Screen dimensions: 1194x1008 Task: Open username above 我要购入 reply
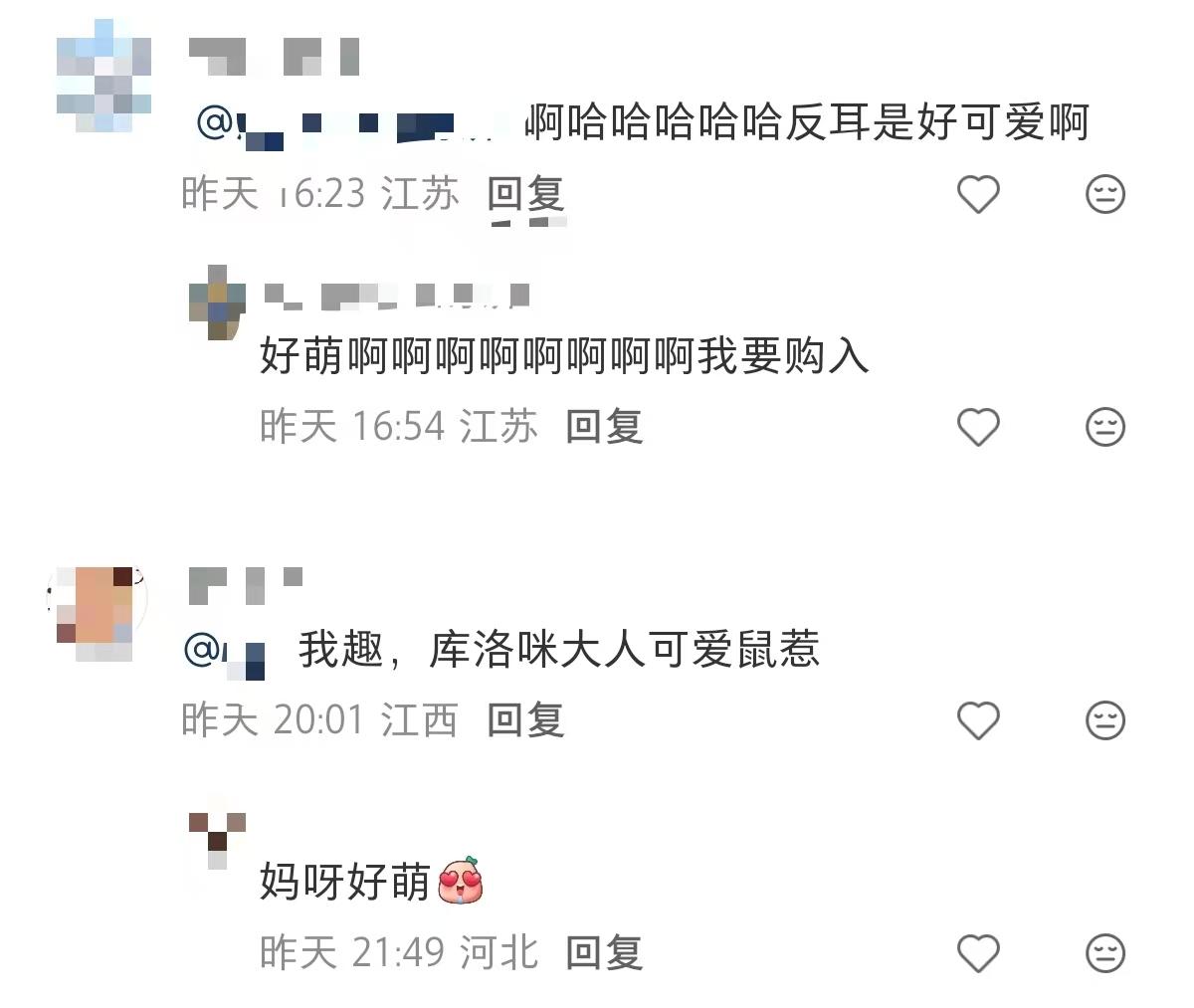(397, 295)
